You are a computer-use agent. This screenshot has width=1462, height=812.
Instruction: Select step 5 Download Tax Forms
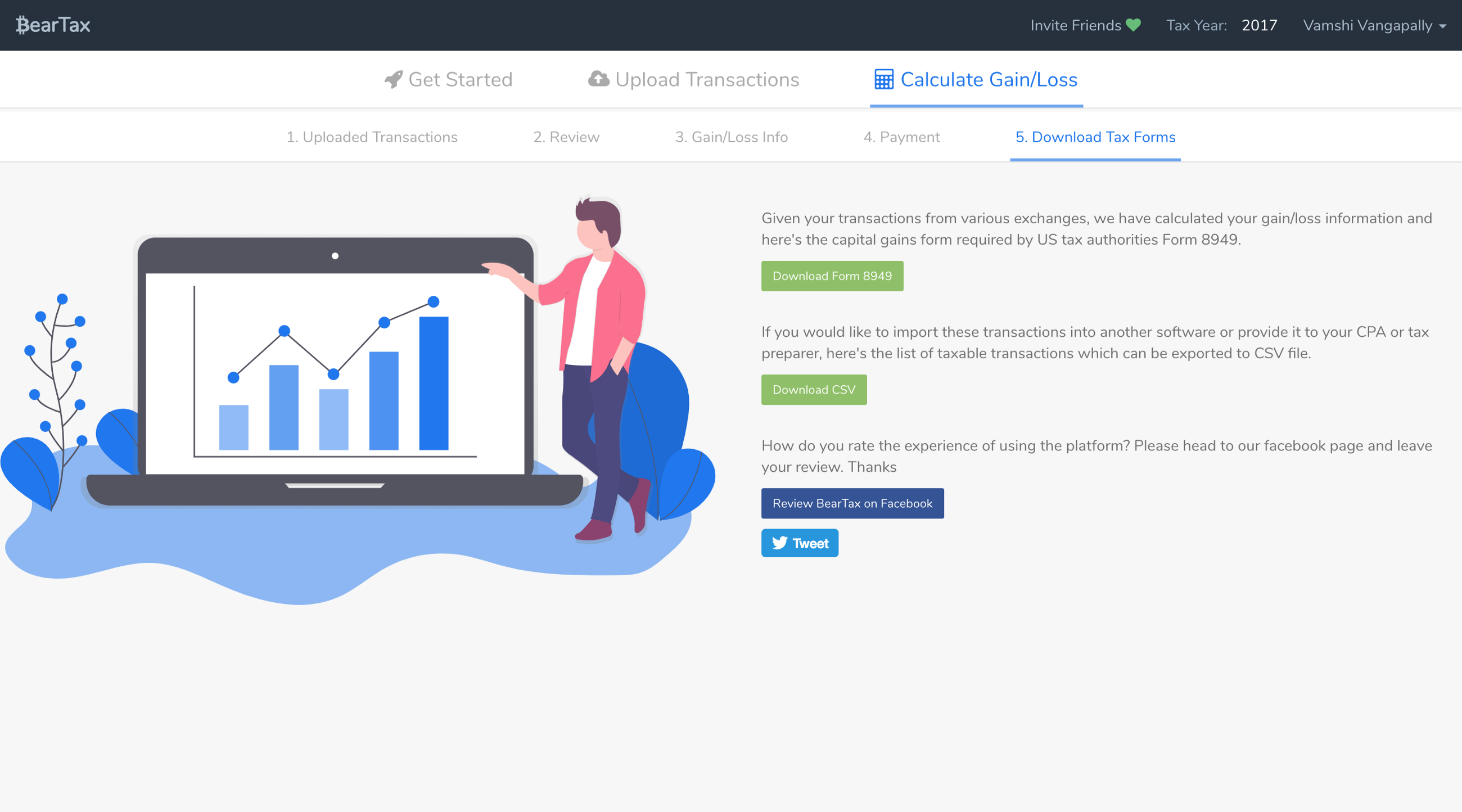[1095, 137]
